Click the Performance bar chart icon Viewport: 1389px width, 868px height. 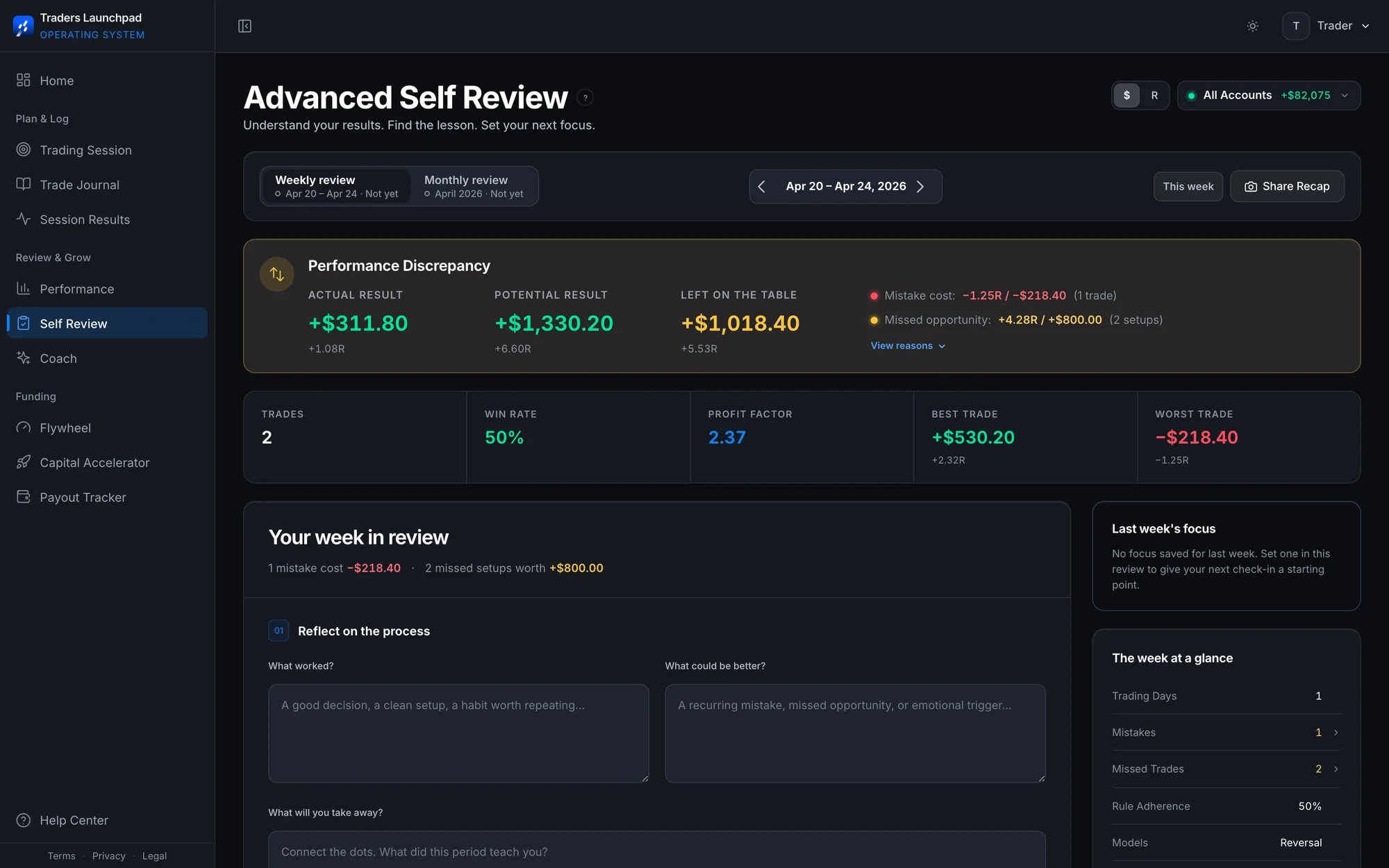24,288
